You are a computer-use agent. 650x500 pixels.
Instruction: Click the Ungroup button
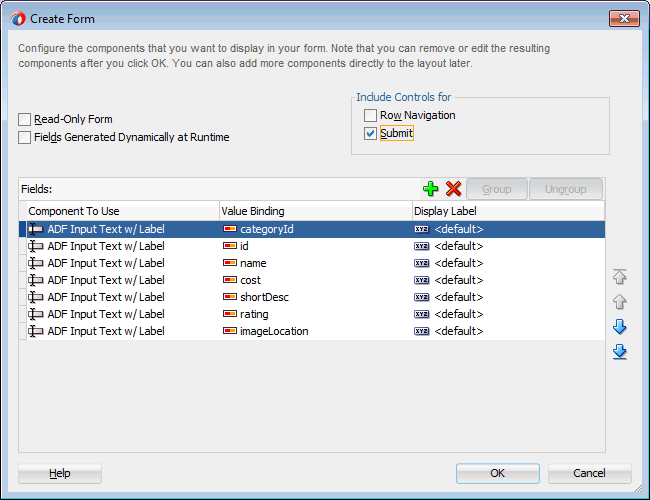(565, 189)
